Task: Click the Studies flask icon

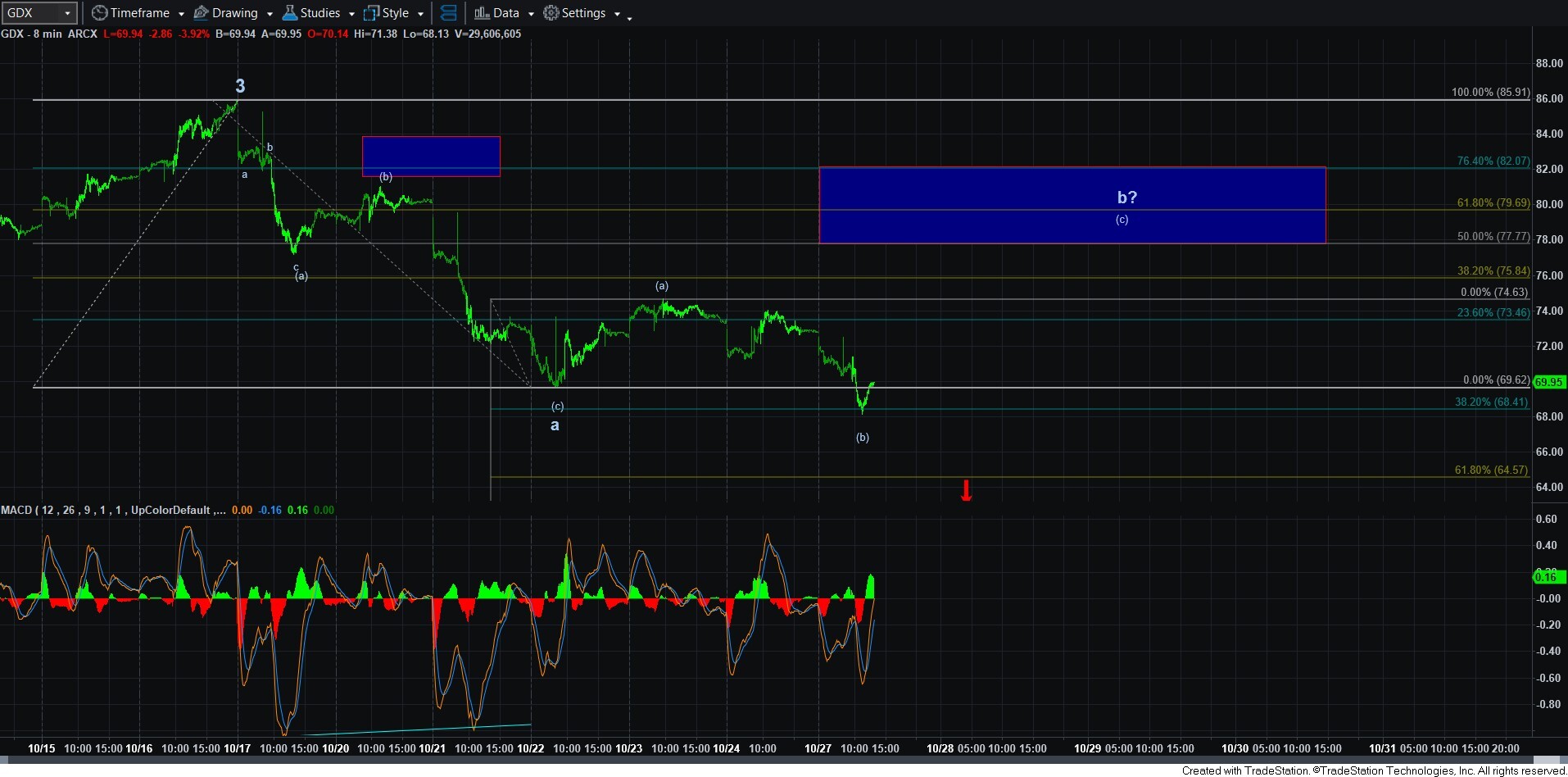Action: coord(289,13)
